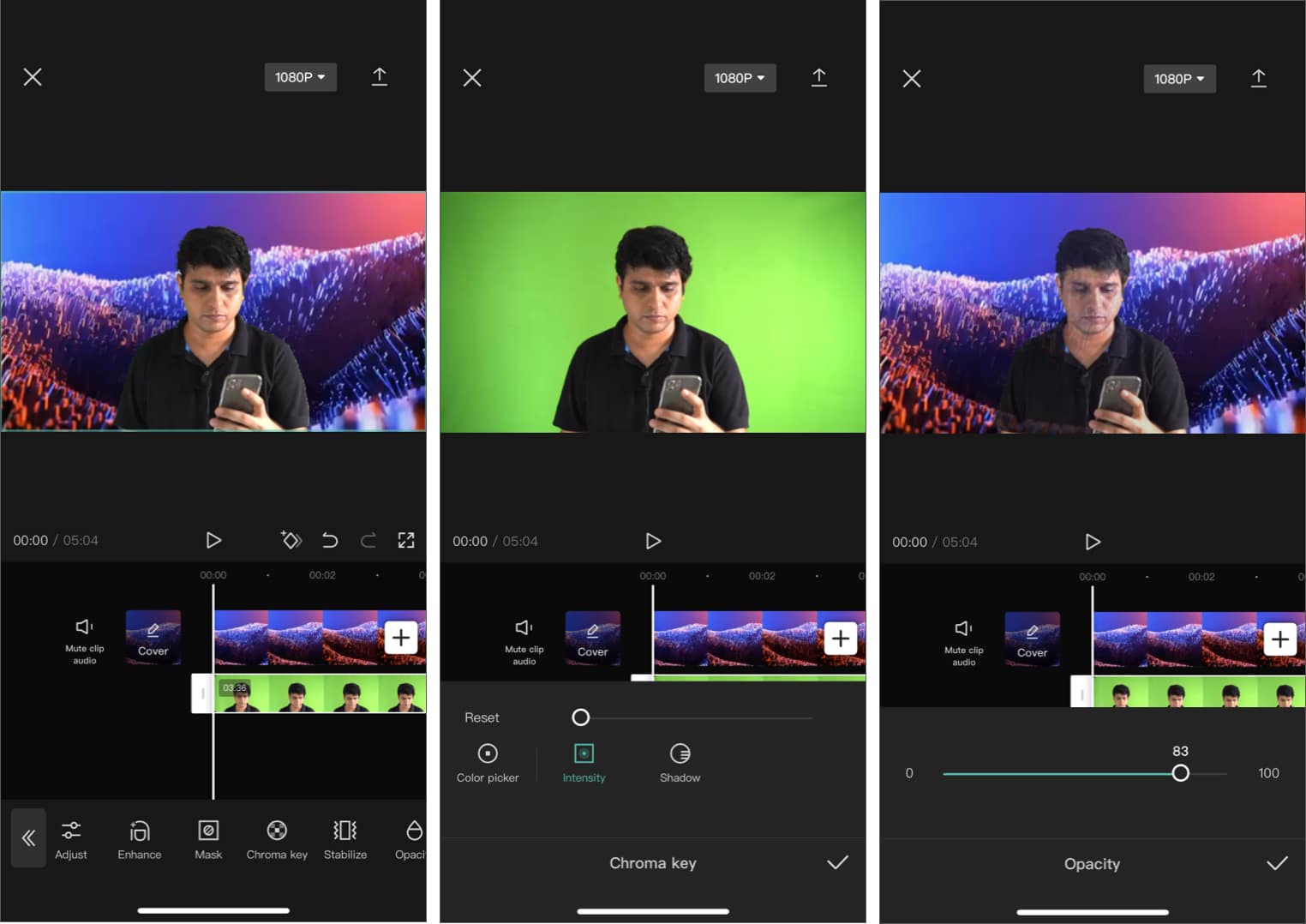Tap Reset to clear chroma key changes
This screenshot has width=1306, height=924.
pyautogui.click(x=481, y=717)
